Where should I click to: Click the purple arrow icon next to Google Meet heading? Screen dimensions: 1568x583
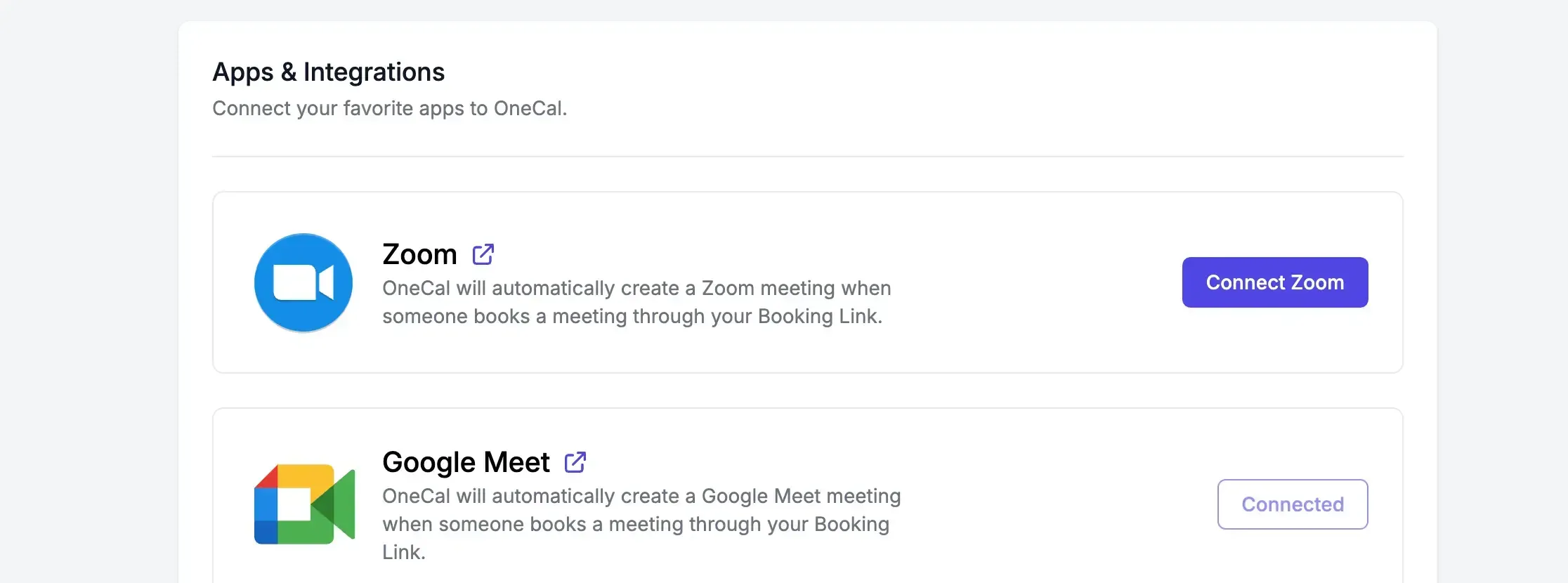tap(576, 462)
